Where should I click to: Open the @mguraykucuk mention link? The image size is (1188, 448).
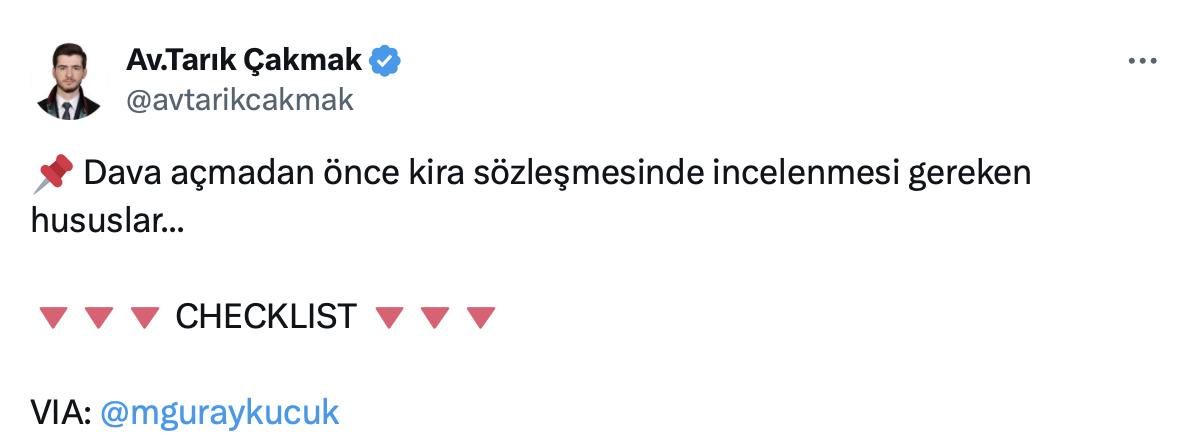[x=220, y=412]
